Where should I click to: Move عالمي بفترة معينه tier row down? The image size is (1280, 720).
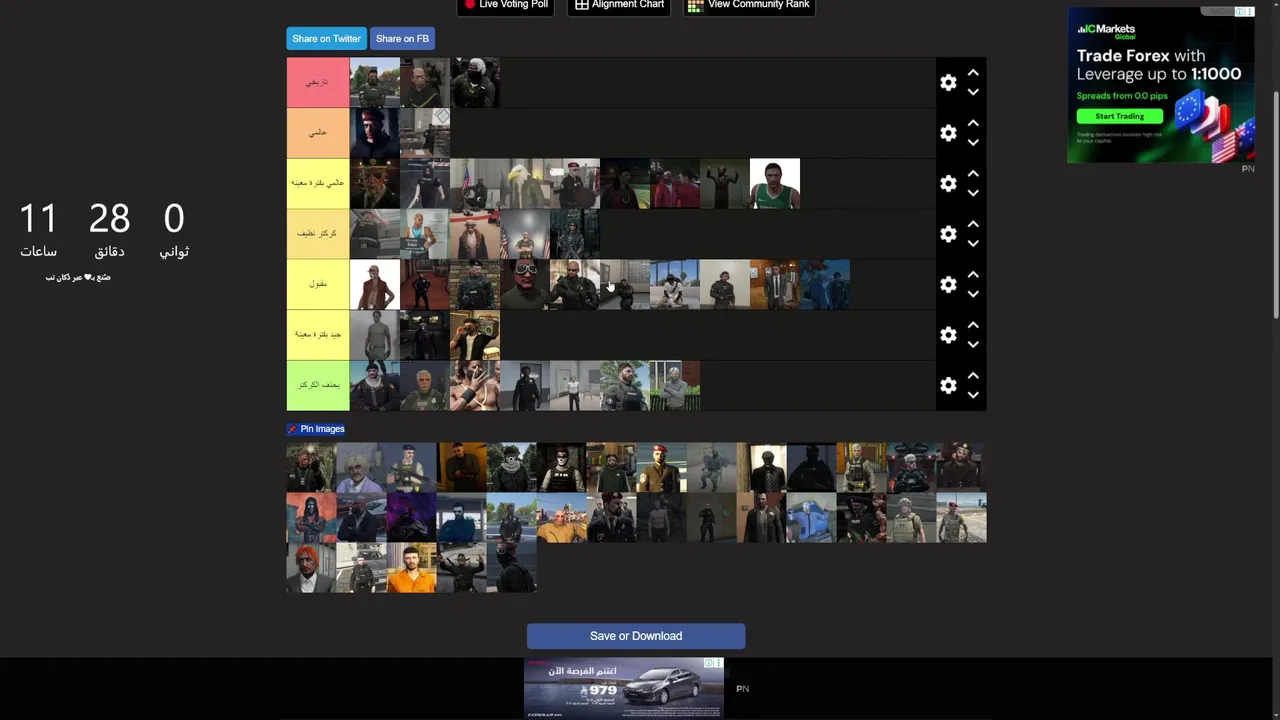[x=973, y=193]
